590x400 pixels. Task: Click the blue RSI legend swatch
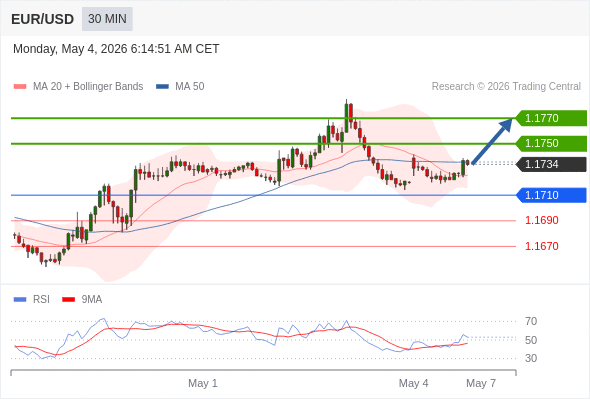tap(20, 300)
